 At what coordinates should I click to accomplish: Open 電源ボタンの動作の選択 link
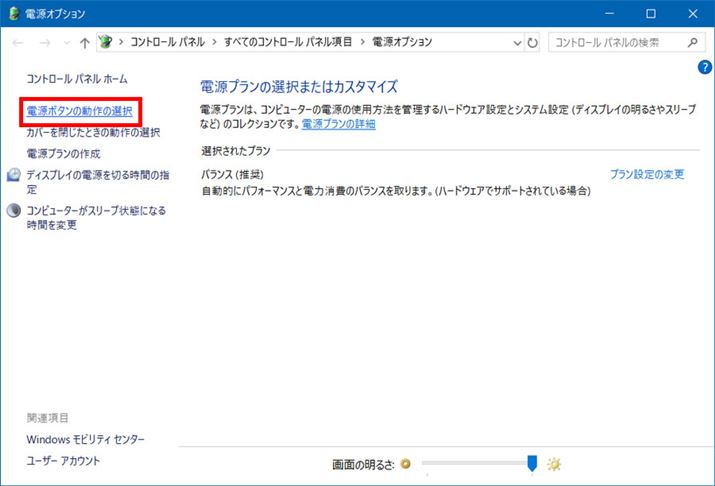[79, 112]
